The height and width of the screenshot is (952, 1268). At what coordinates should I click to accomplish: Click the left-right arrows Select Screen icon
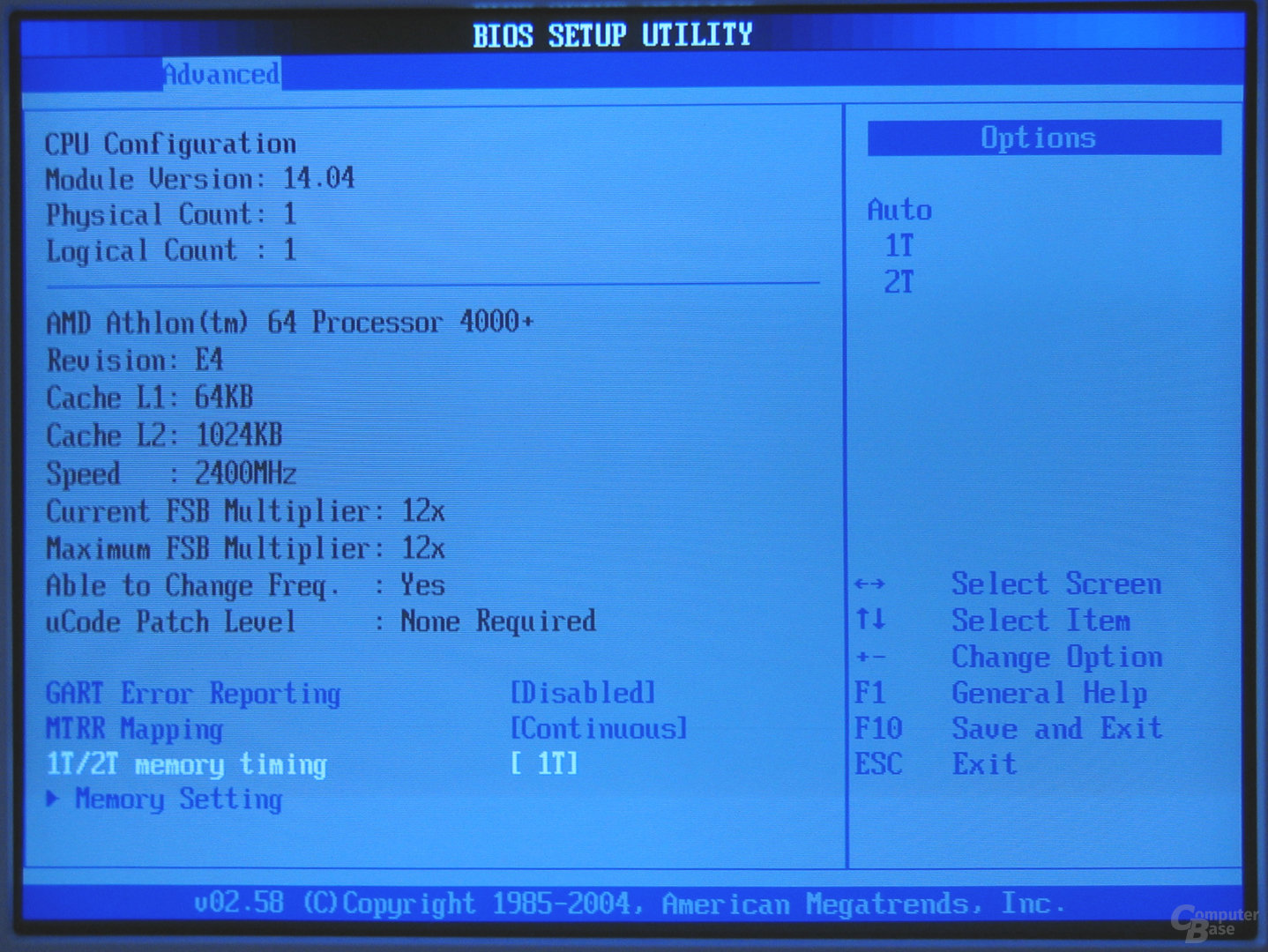[869, 584]
